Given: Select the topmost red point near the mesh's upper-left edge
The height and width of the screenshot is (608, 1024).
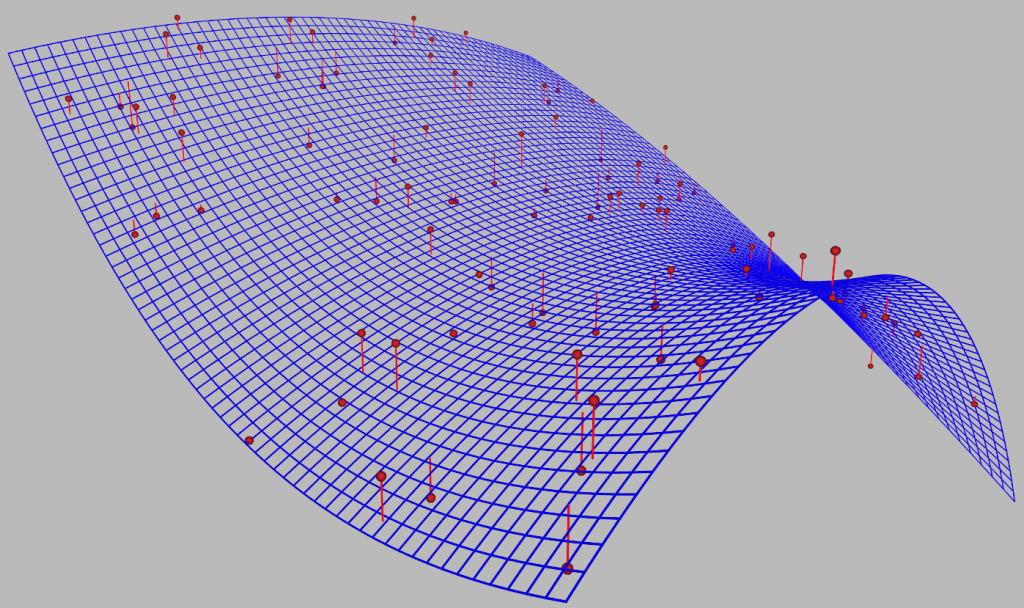Looking at the screenshot, I should coord(177,18).
